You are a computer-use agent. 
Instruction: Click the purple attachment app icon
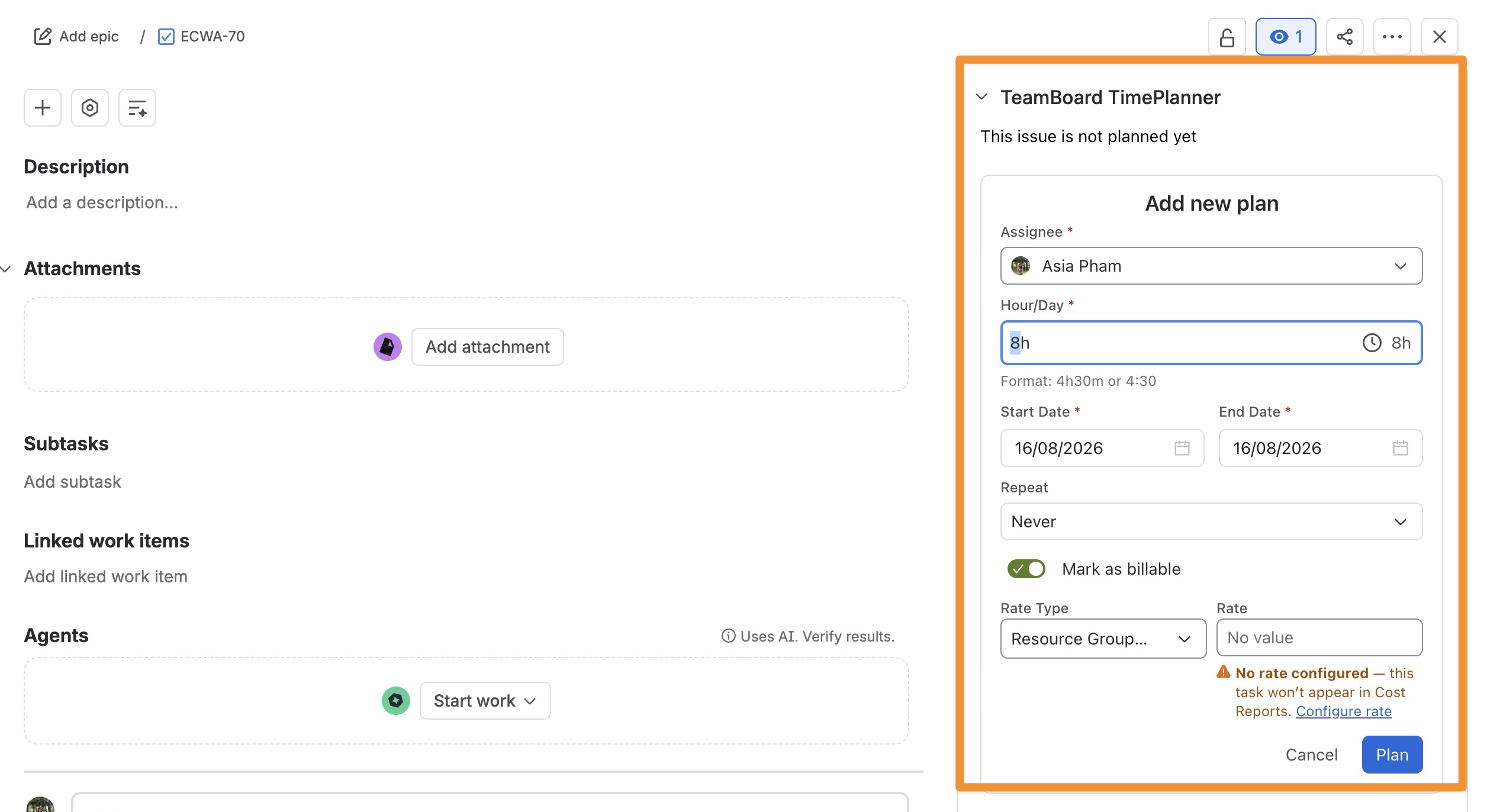pos(388,347)
